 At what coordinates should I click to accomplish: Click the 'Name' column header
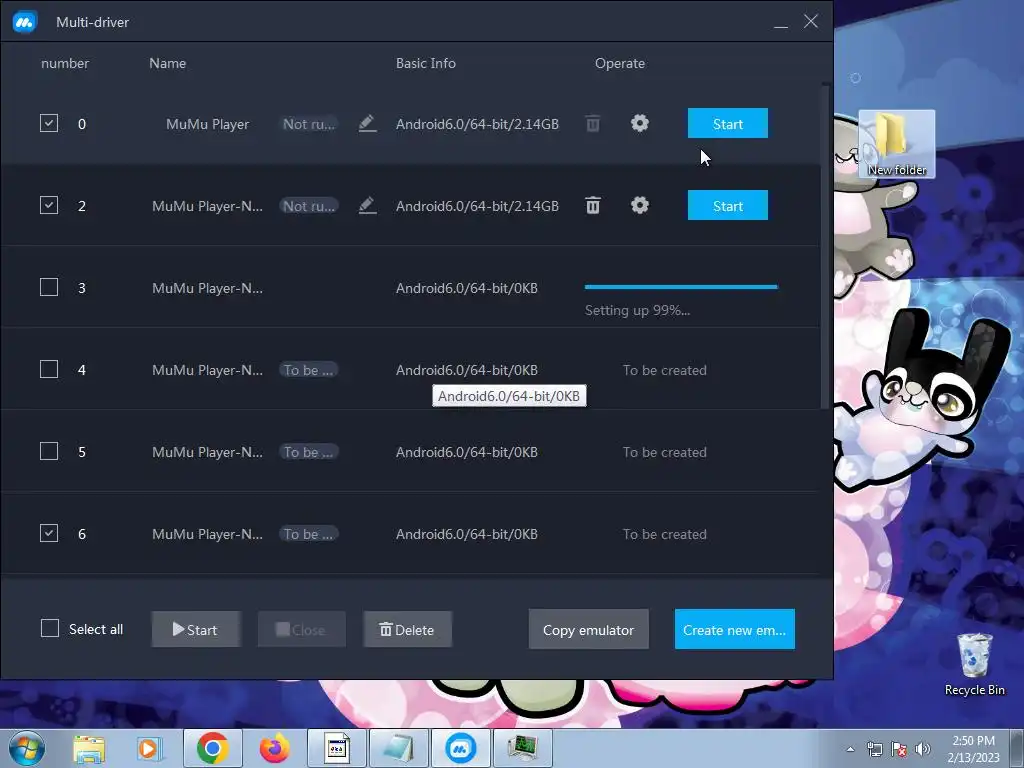click(x=167, y=63)
